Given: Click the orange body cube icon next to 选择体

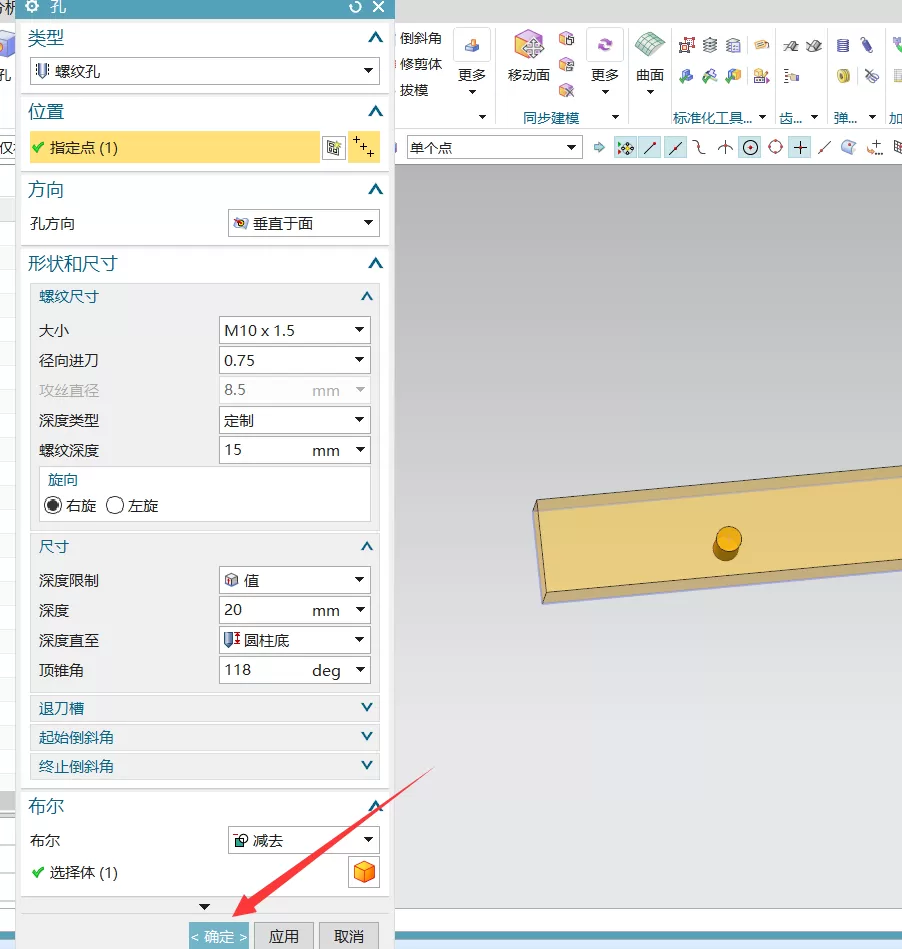Looking at the screenshot, I should pos(364,872).
